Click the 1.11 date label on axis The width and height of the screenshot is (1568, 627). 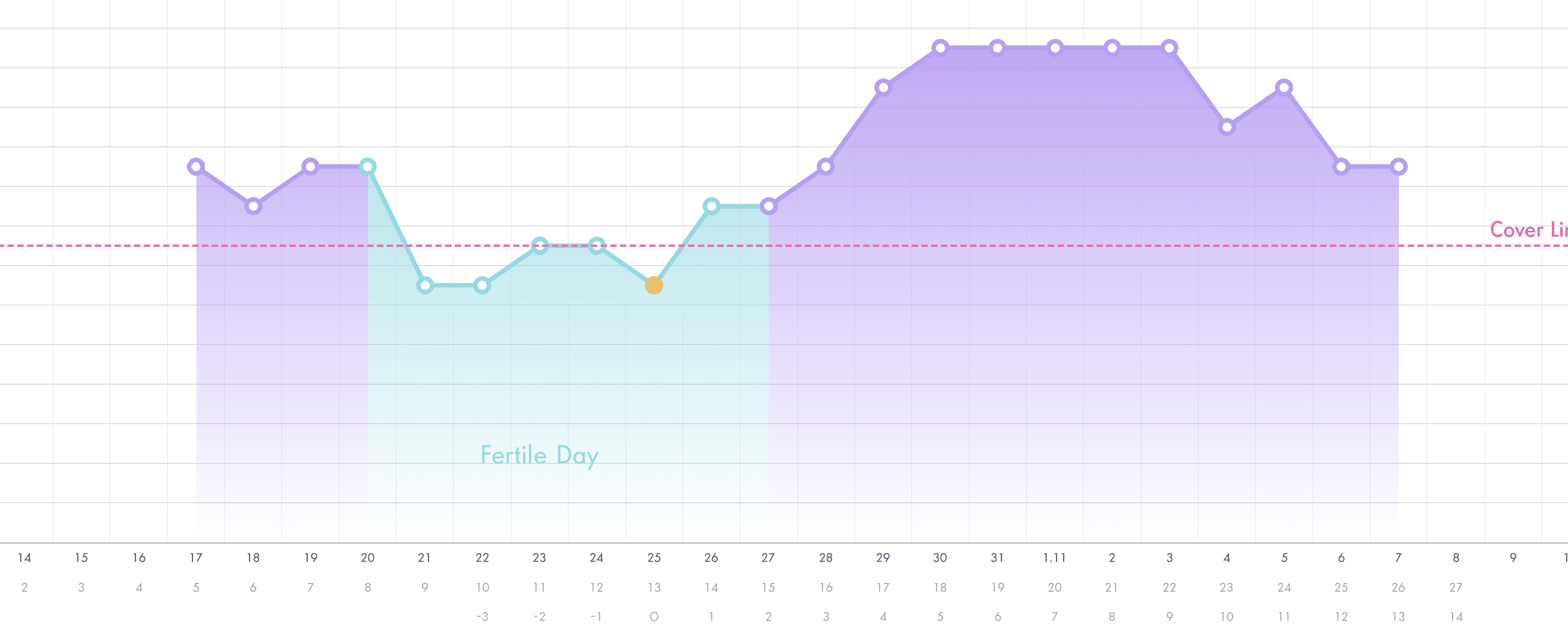coord(1055,558)
